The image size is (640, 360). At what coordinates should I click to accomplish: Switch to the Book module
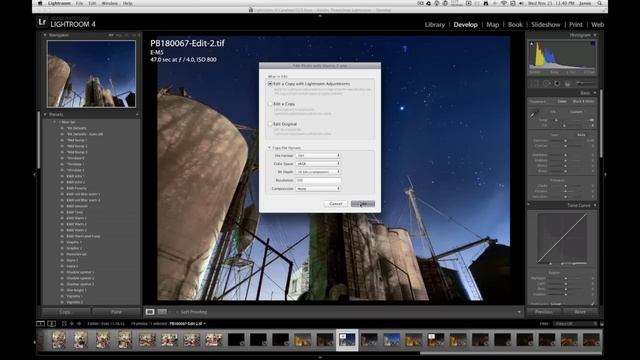(x=515, y=24)
